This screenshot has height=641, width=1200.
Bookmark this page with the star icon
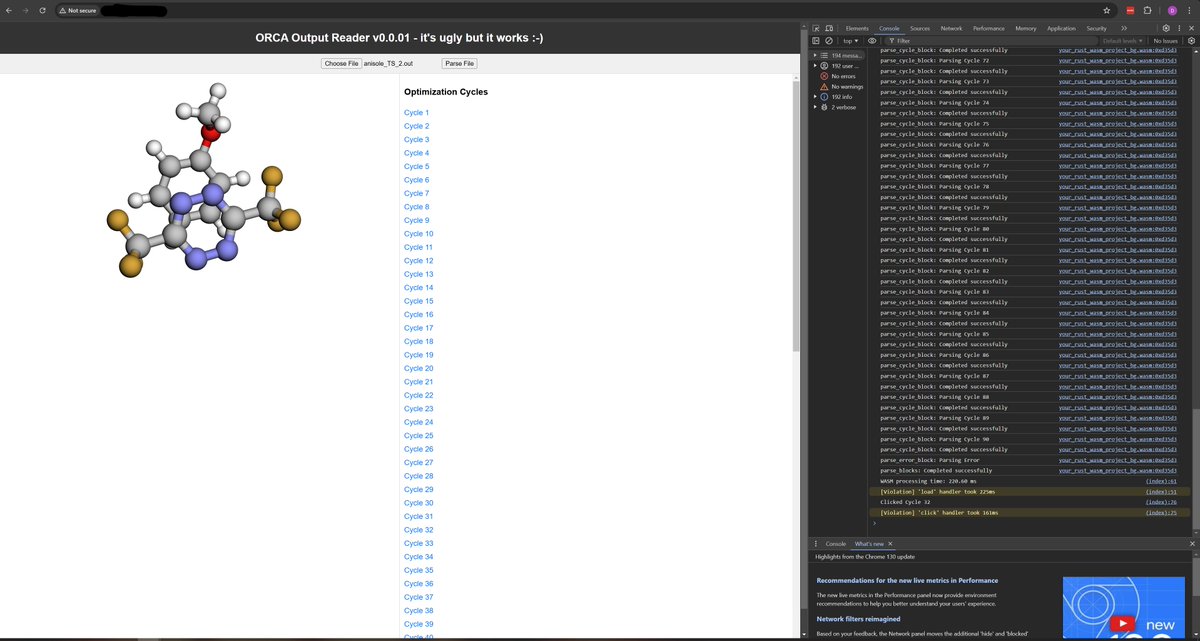click(1107, 10)
